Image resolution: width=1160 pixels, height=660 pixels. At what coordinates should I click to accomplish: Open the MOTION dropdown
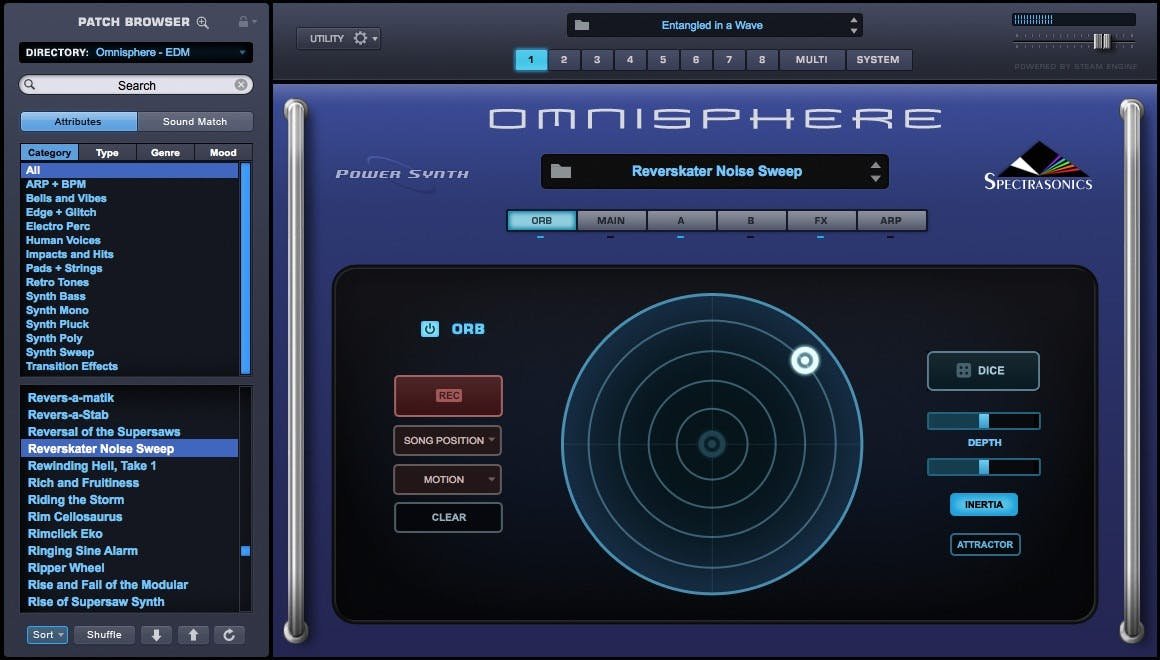point(447,479)
